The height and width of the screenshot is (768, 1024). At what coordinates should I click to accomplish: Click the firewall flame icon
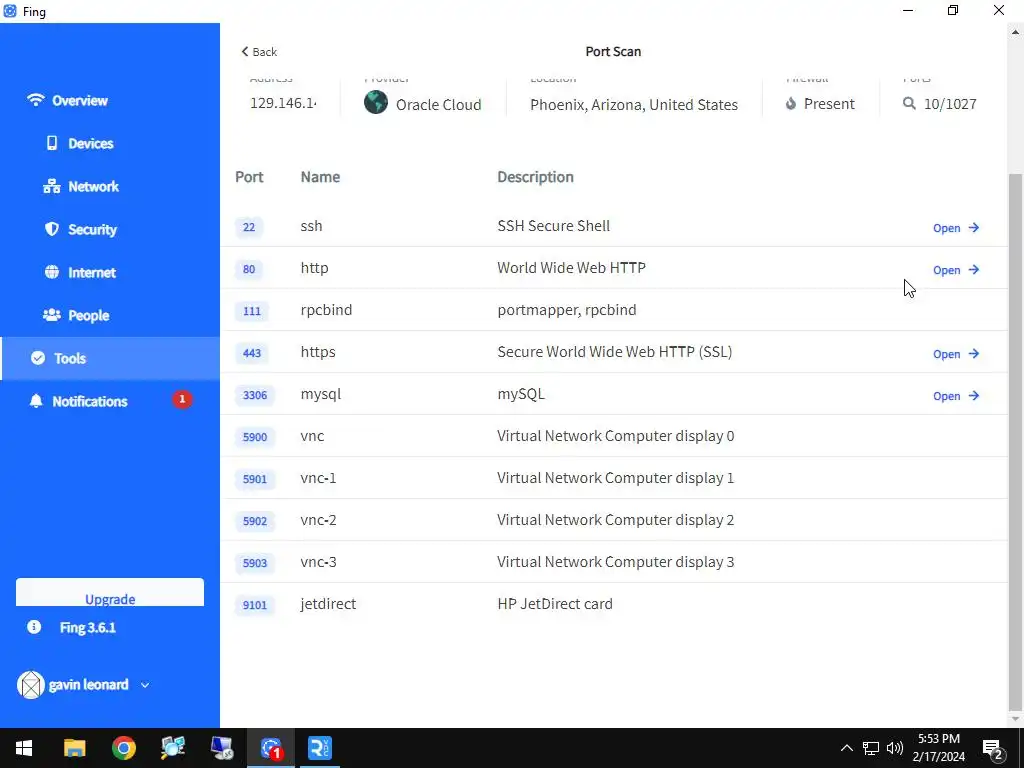tap(791, 103)
